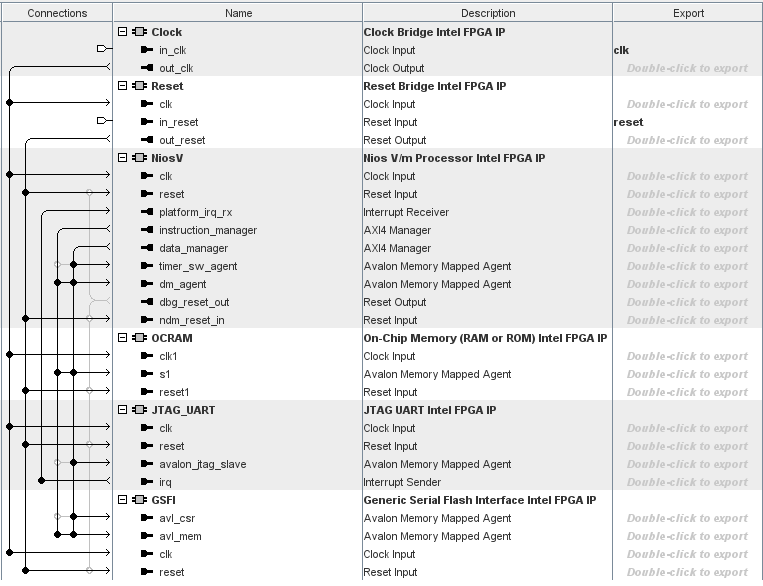This screenshot has height=586, width=763.
Task: Click the OCRAM component chip icon
Action: pos(140,338)
